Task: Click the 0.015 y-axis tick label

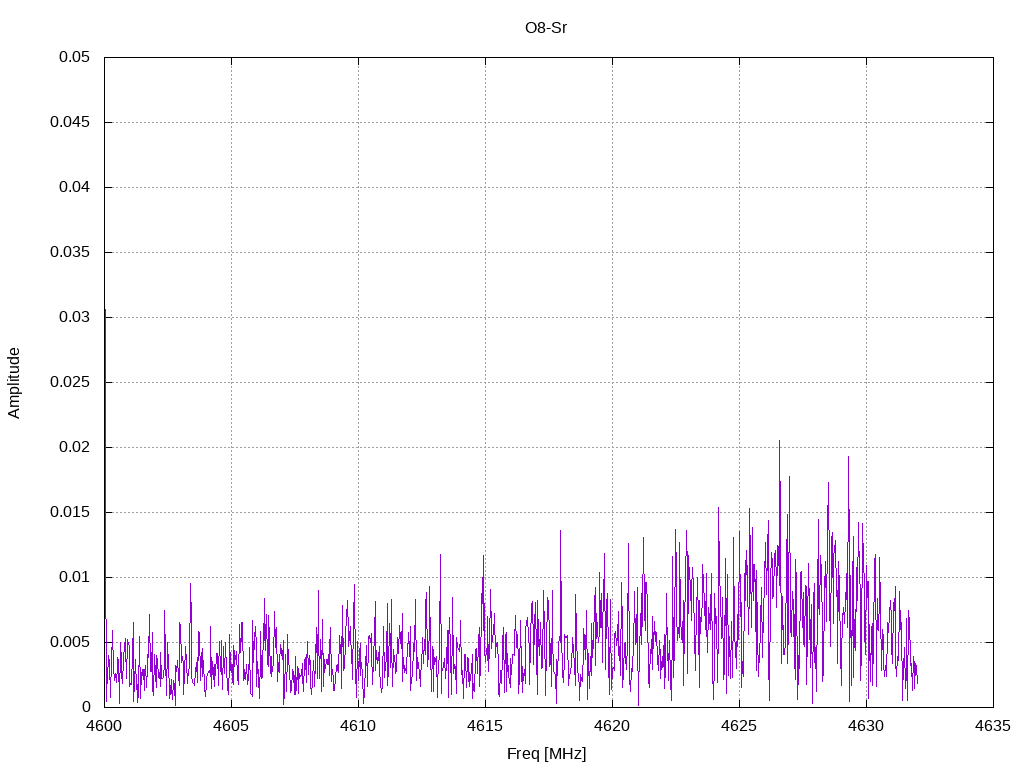Action: (70, 512)
